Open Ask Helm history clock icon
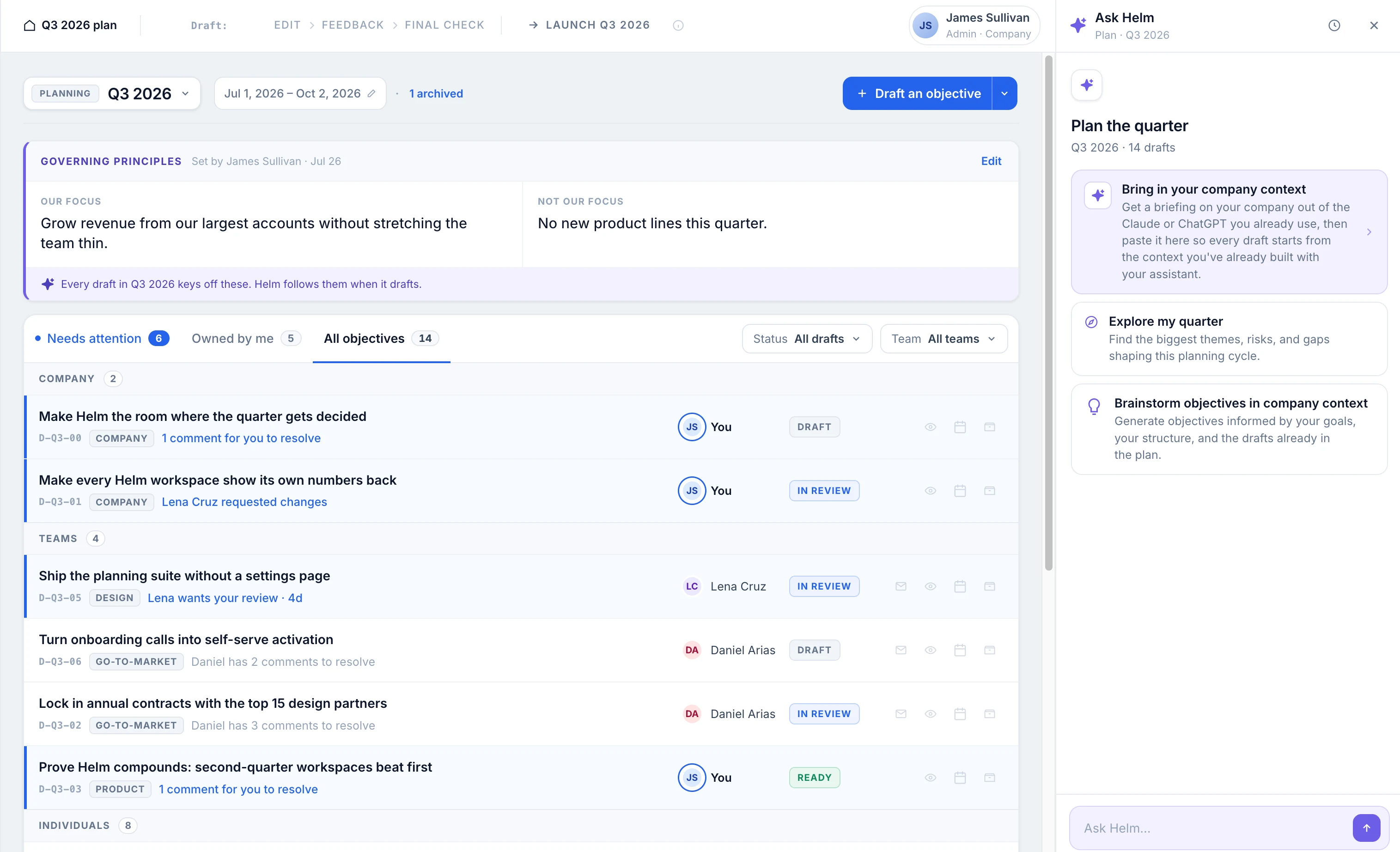 point(1334,25)
